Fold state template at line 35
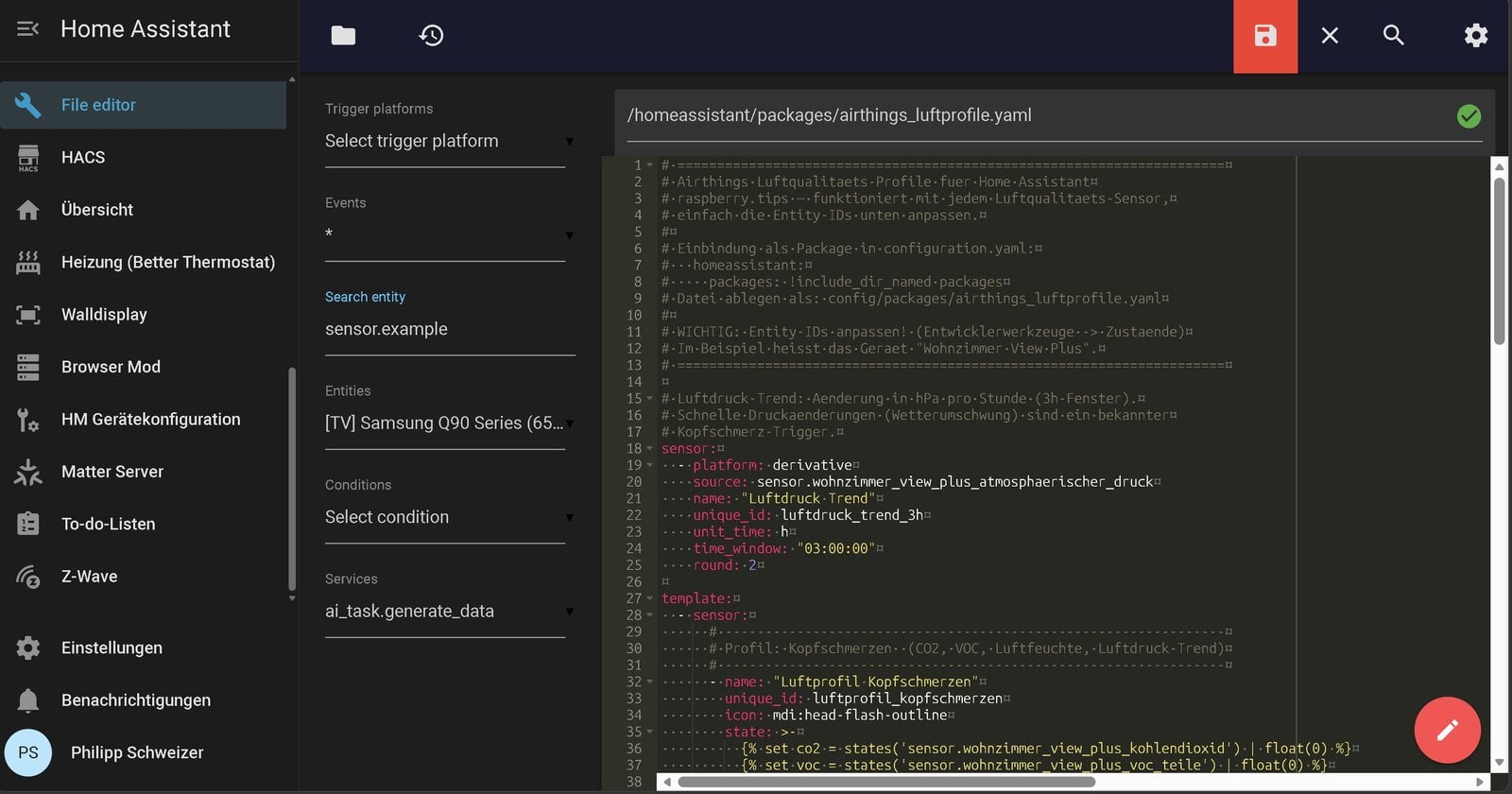1512x794 pixels. (x=649, y=732)
